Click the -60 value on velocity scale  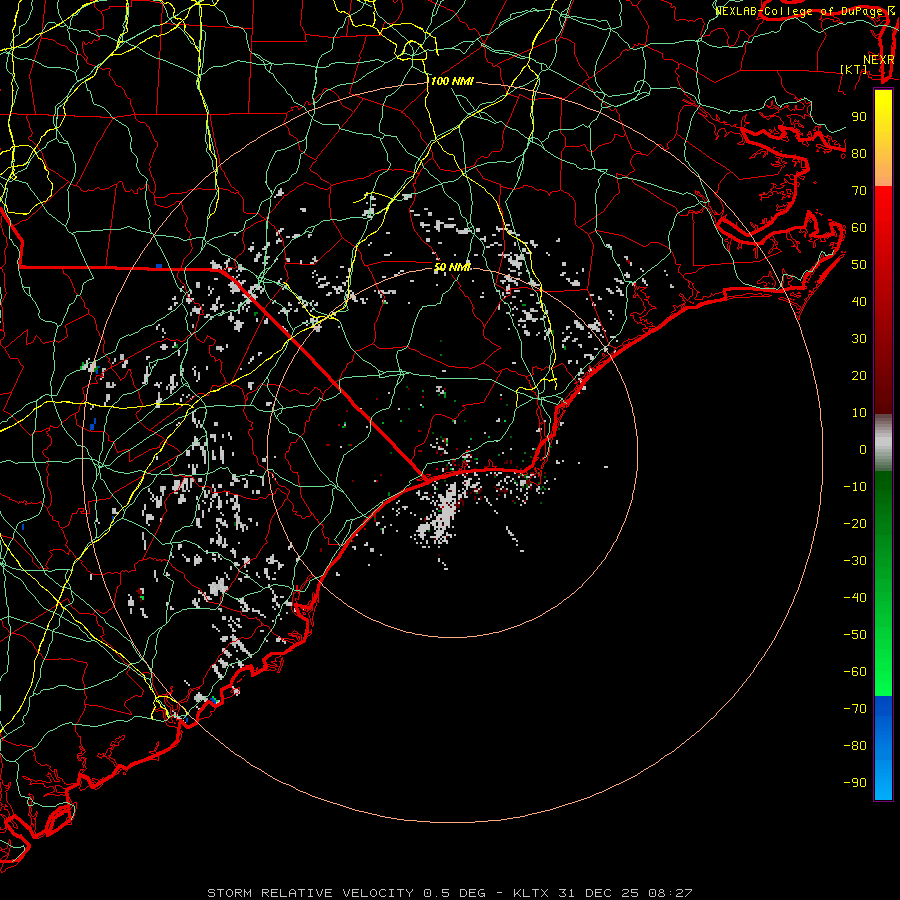855,672
